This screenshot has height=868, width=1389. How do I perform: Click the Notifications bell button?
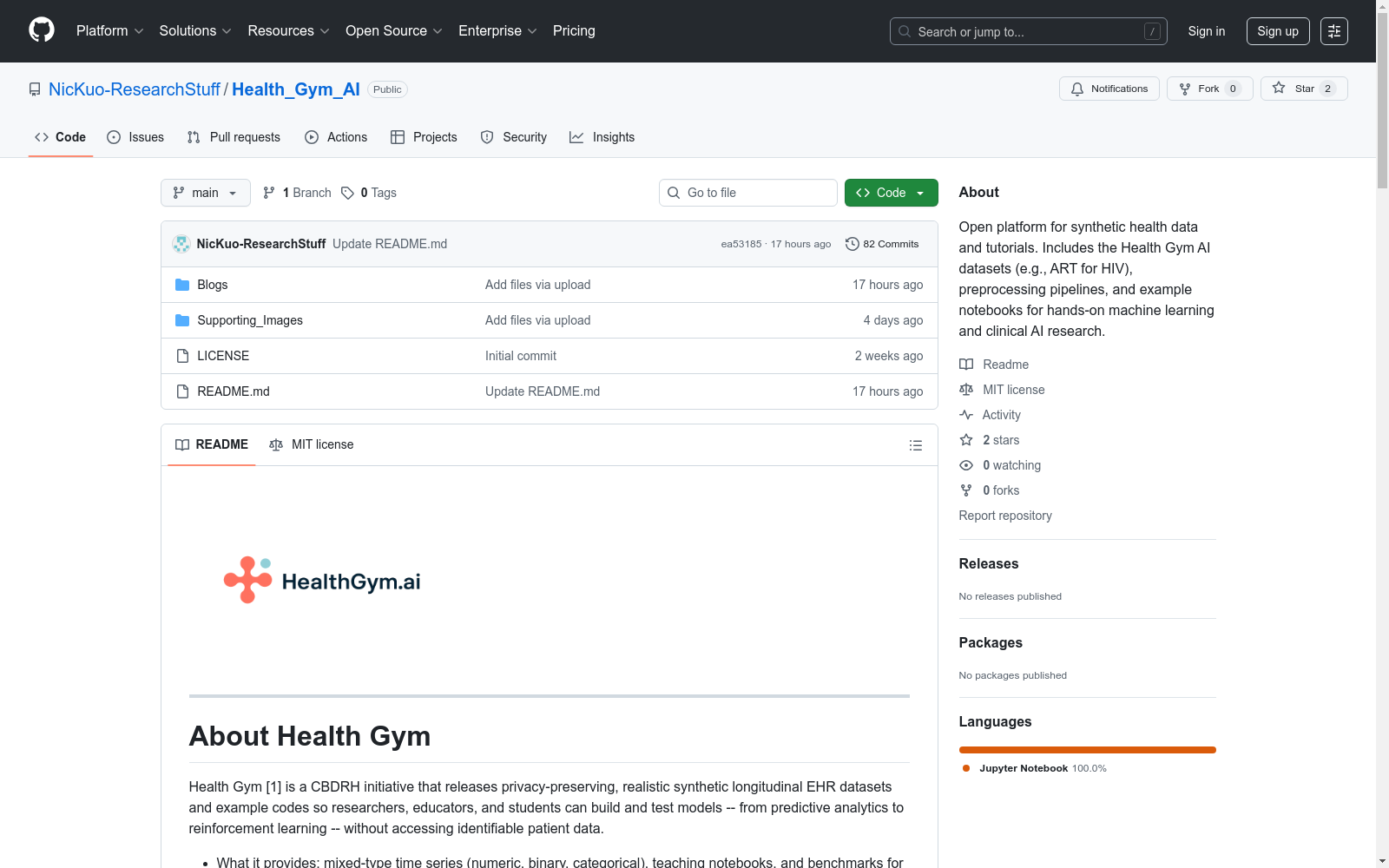click(x=1109, y=89)
